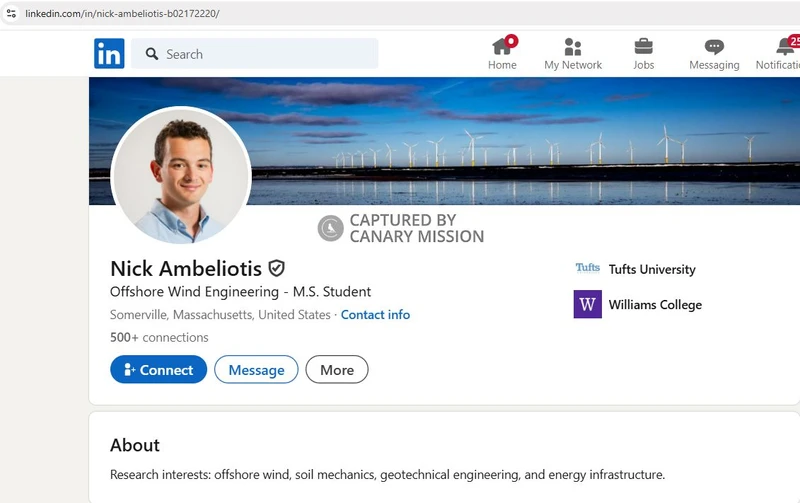Open Notifications in the navigation bar
The height and width of the screenshot is (503, 800).
pyautogui.click(x=778, y=53)
